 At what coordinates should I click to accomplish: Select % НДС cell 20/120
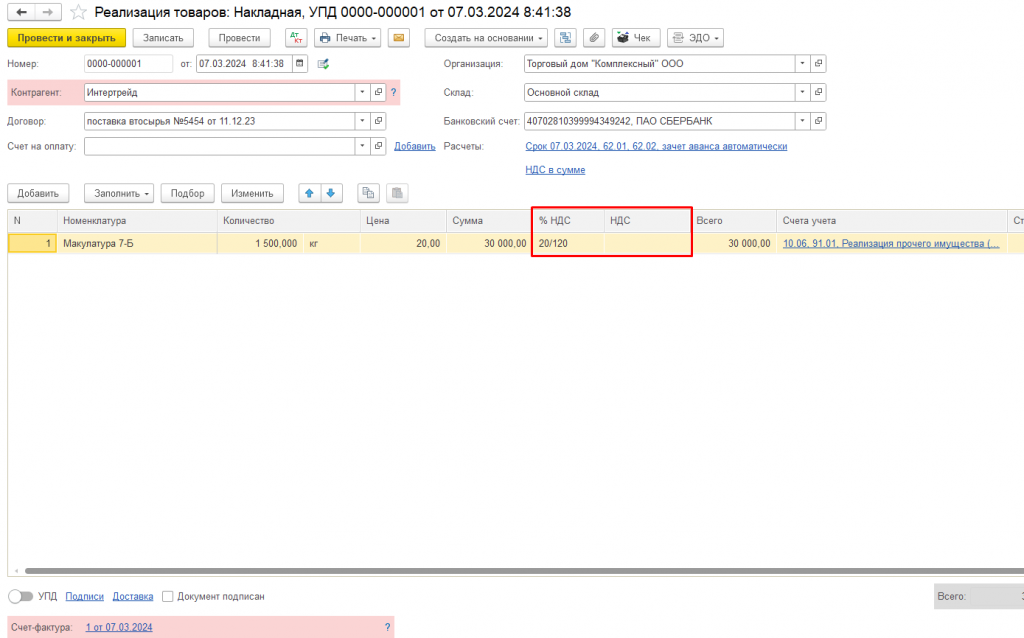(568, 244)
